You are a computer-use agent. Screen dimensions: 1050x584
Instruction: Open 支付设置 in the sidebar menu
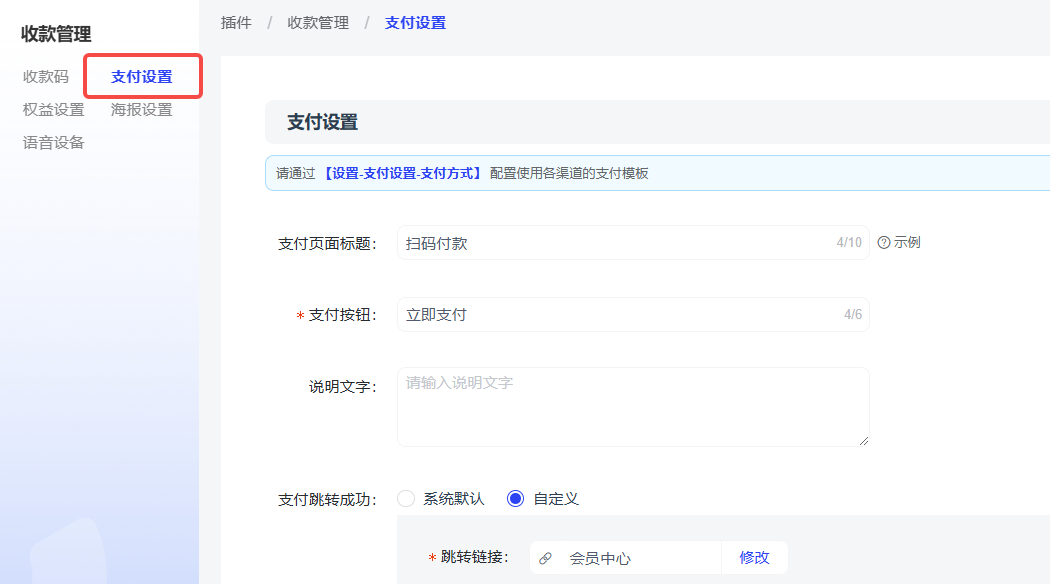(141, 77)
